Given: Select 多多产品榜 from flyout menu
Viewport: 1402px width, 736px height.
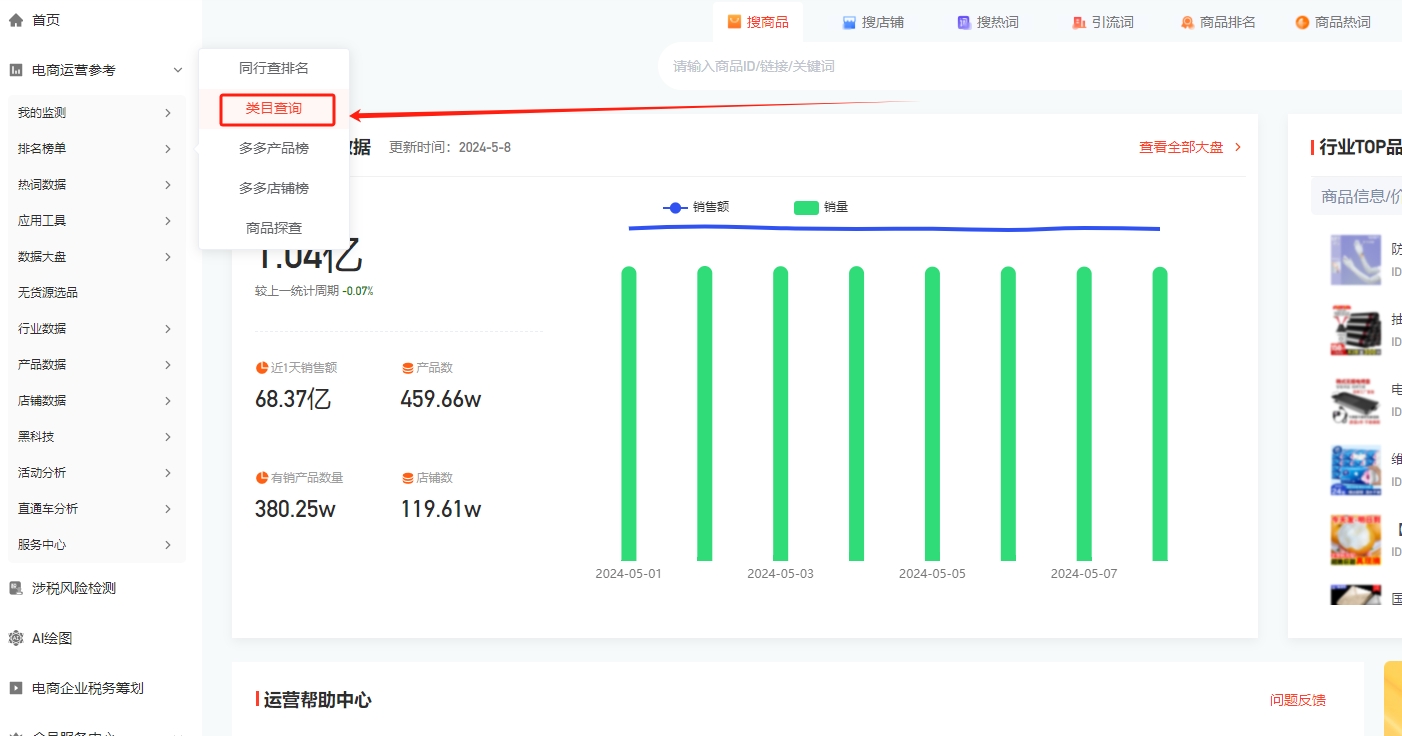Looking at the screenshot, I should pos(274,148).
